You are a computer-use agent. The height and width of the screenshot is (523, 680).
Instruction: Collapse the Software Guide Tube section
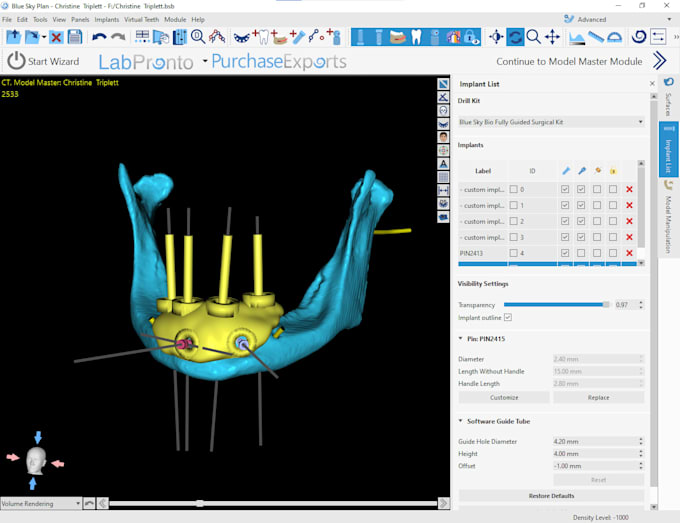pos(461,421)
